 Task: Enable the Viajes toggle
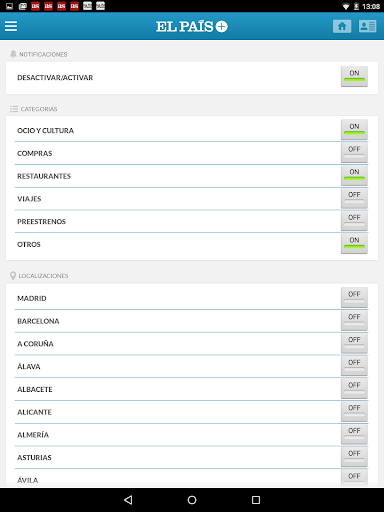[354, 198]
